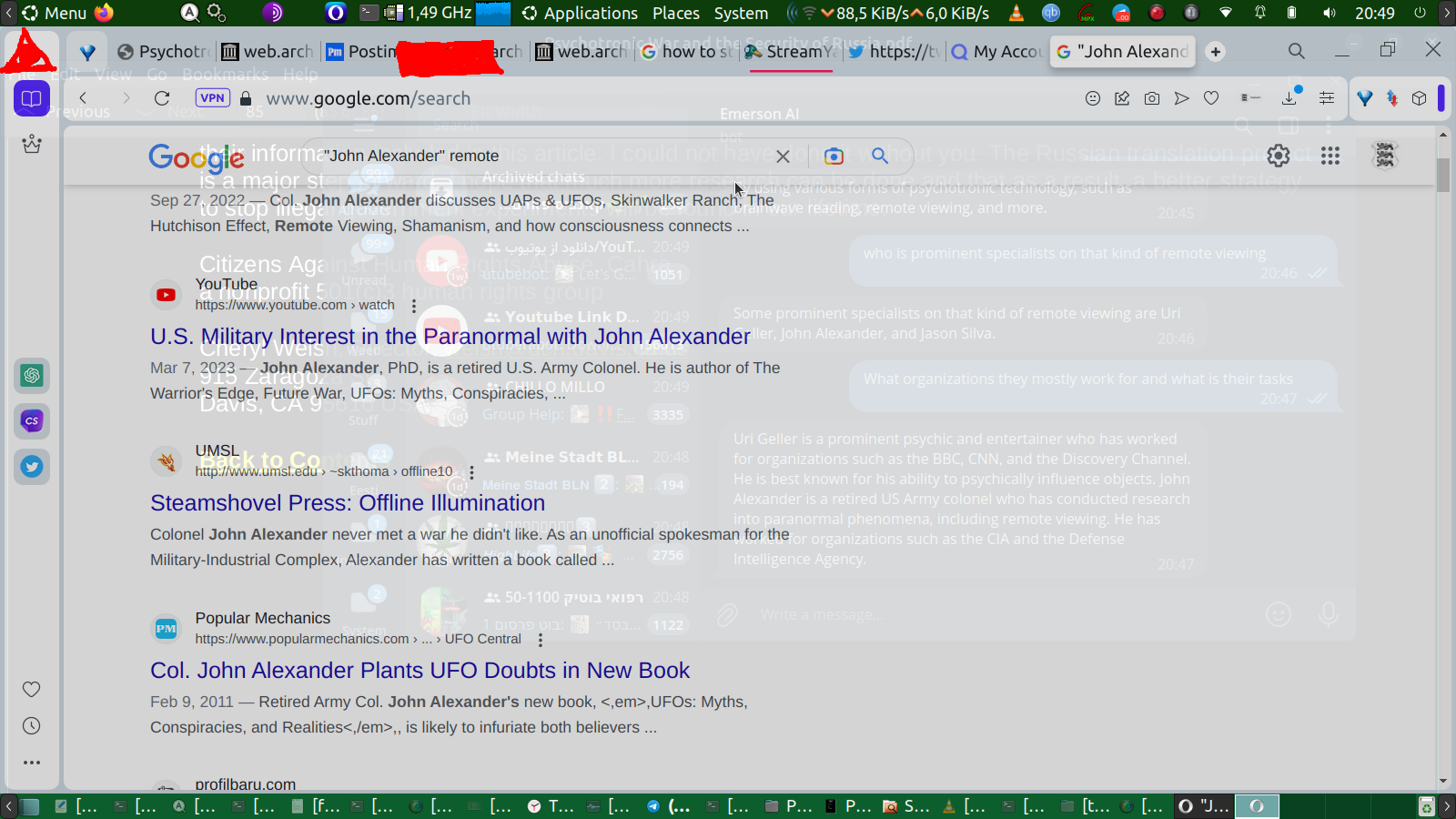Search by image with the Google Lens camera
The image size is (1456, 819).
(x=834, y=156)
